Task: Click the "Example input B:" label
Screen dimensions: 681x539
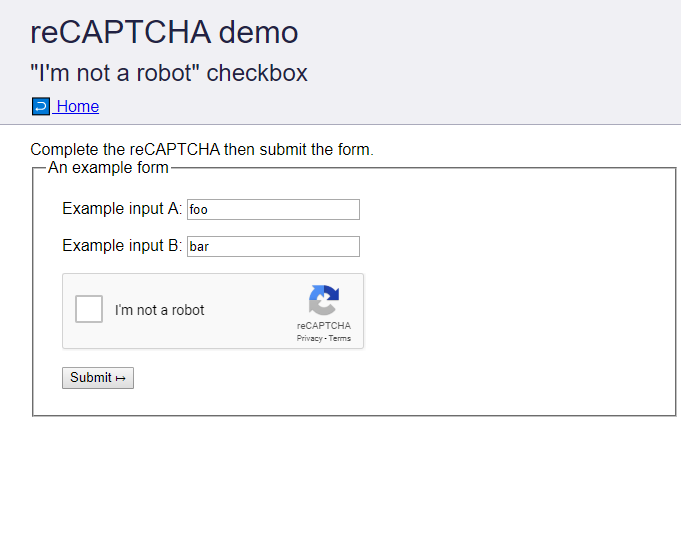Action: (x=122, y=246)
